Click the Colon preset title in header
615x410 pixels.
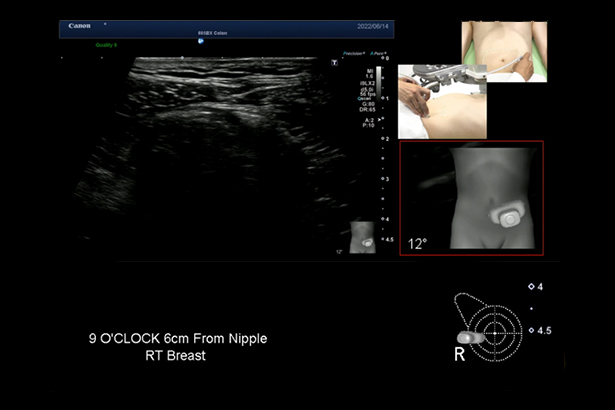(210, 32)
